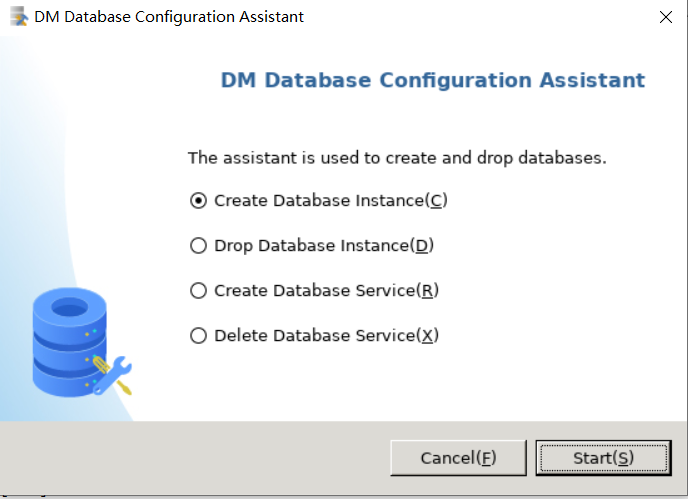Click the DM app icon in title bar
Viewport: 688px width, 499px height.
tap(19, 17)
